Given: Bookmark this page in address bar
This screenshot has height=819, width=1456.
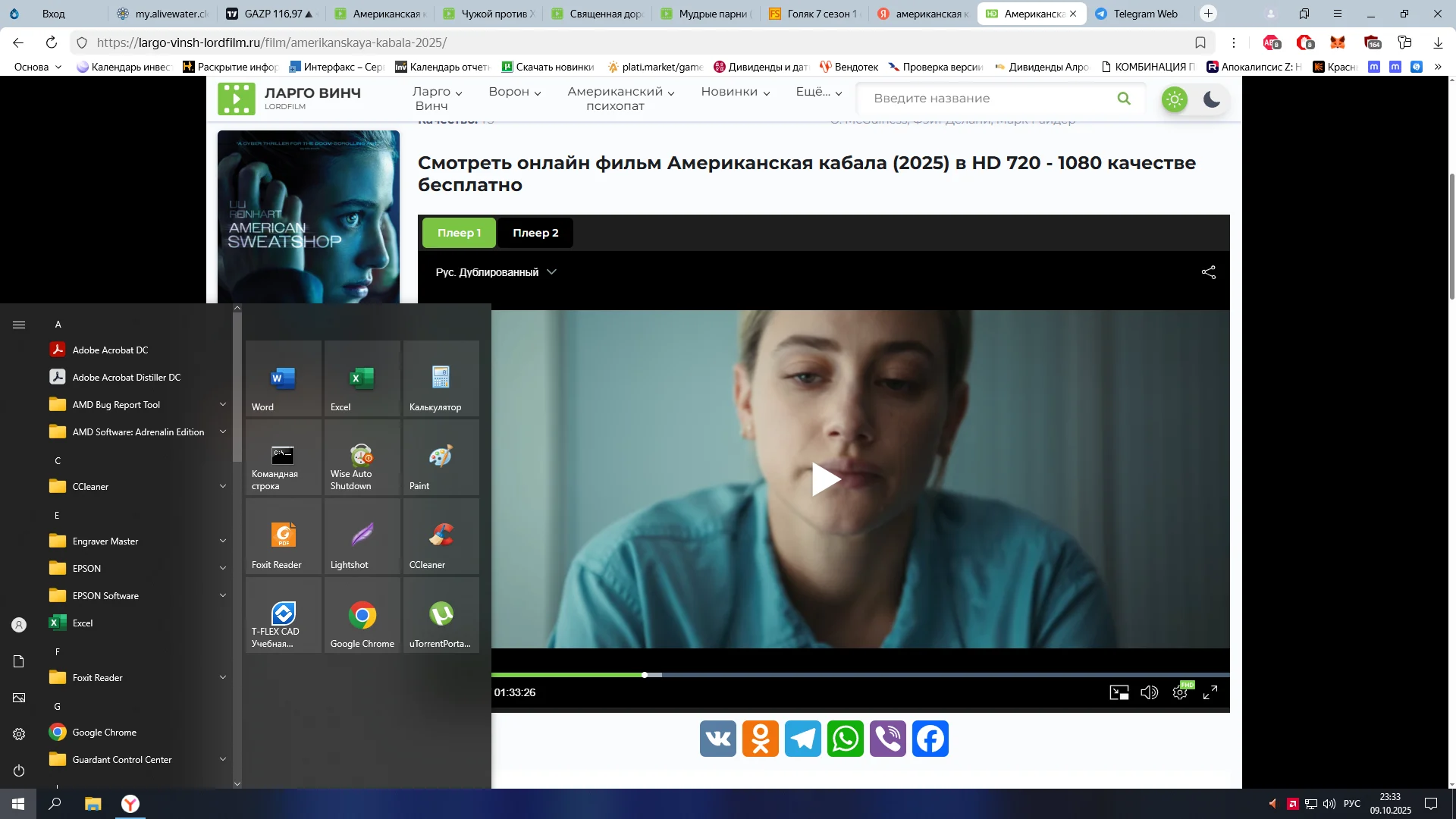Looking at the screenshot, I should (1200, 43).
